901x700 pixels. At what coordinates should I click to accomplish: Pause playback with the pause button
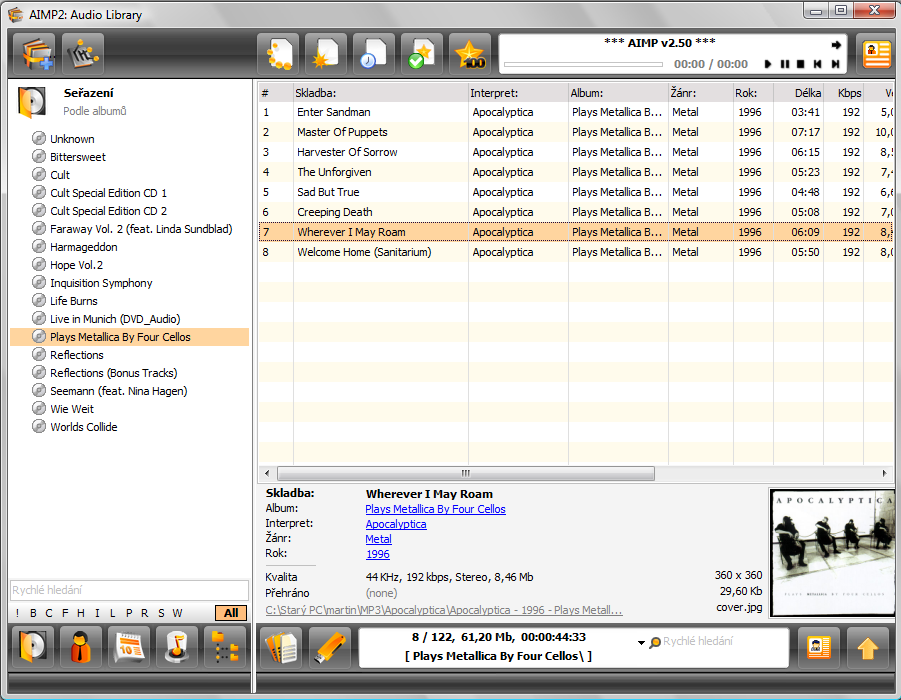click(x=785, y=64)
